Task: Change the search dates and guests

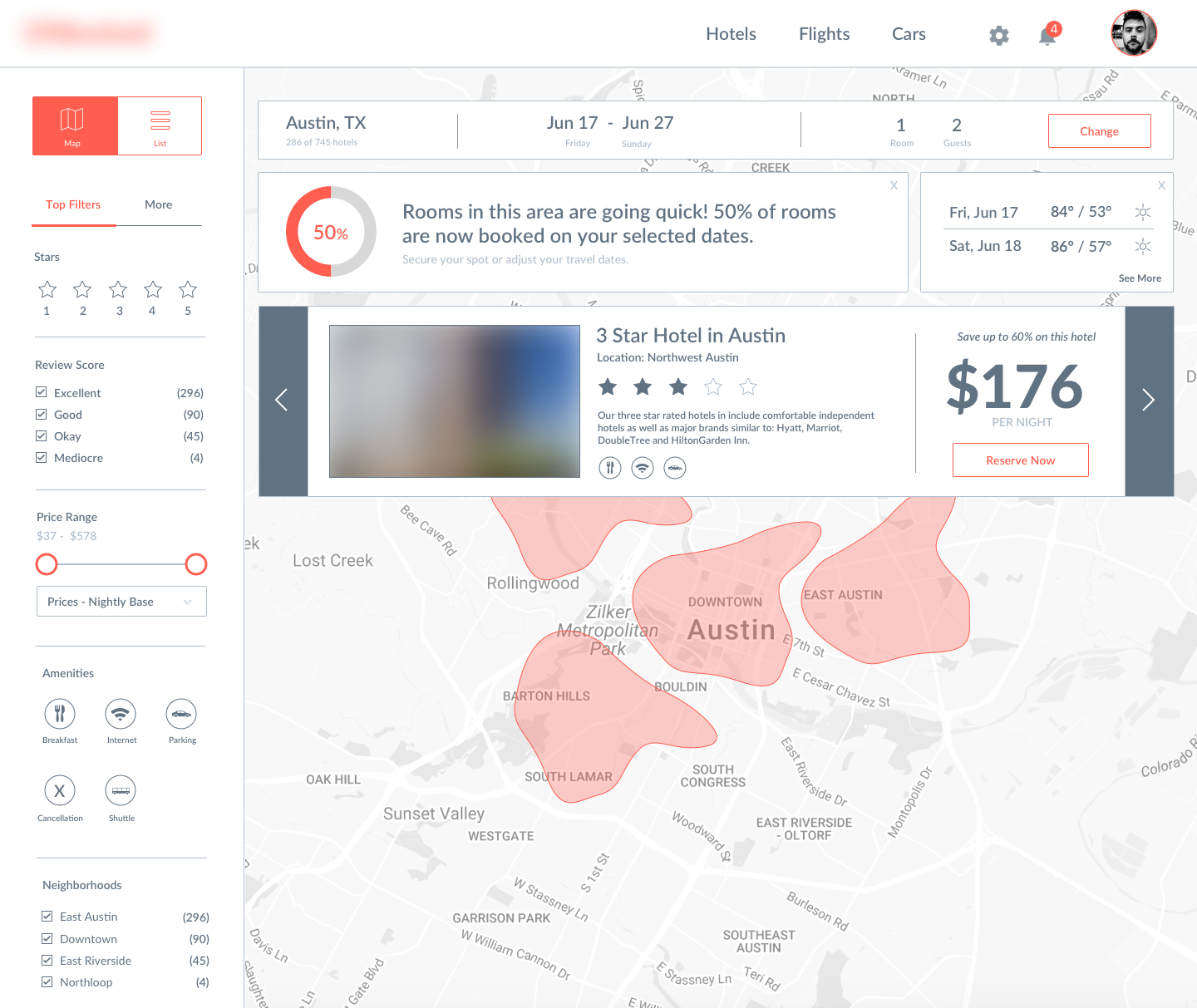Action: [1099, 130]
